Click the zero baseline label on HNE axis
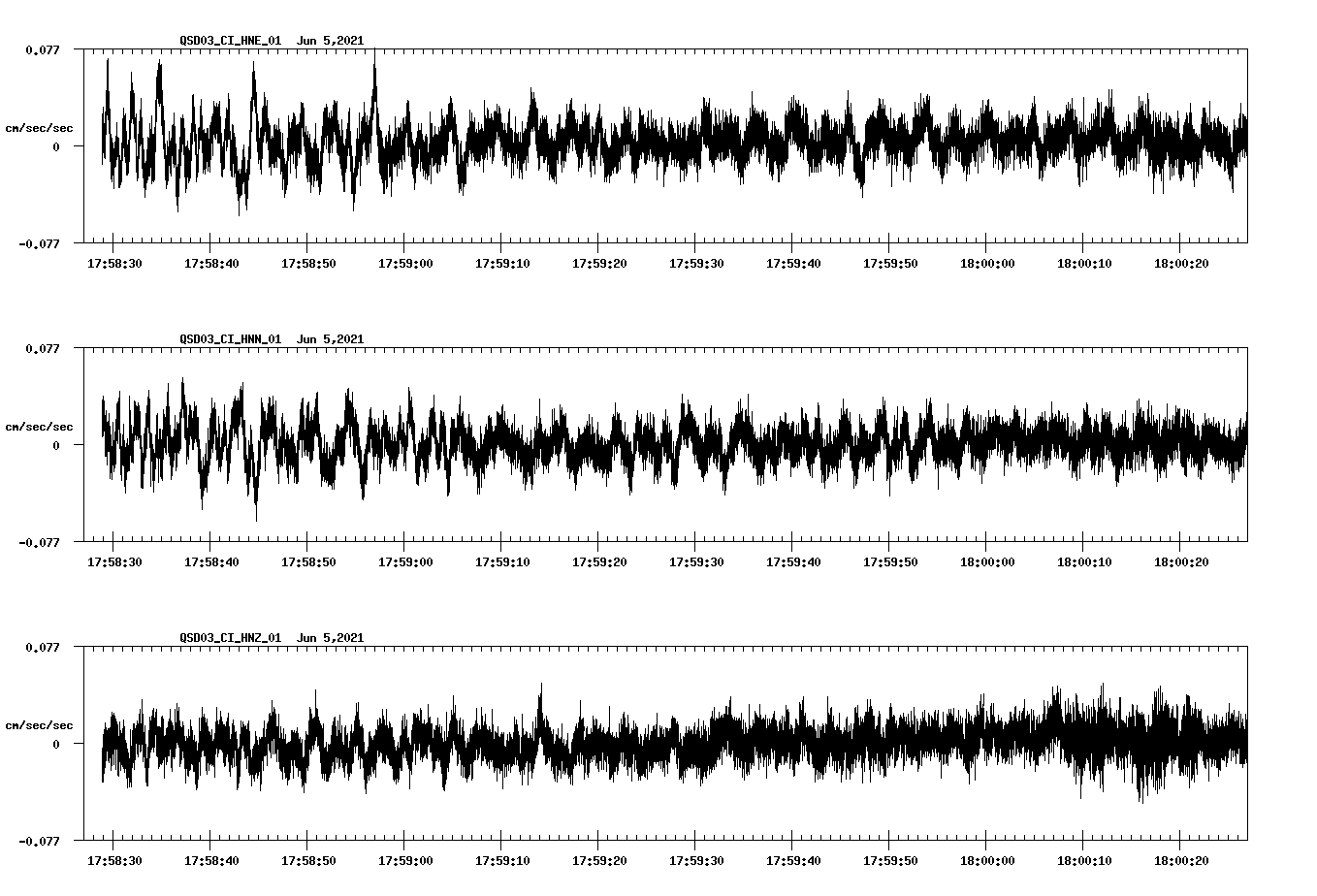Screen dimensions: 1317x896 click(55, 146)
